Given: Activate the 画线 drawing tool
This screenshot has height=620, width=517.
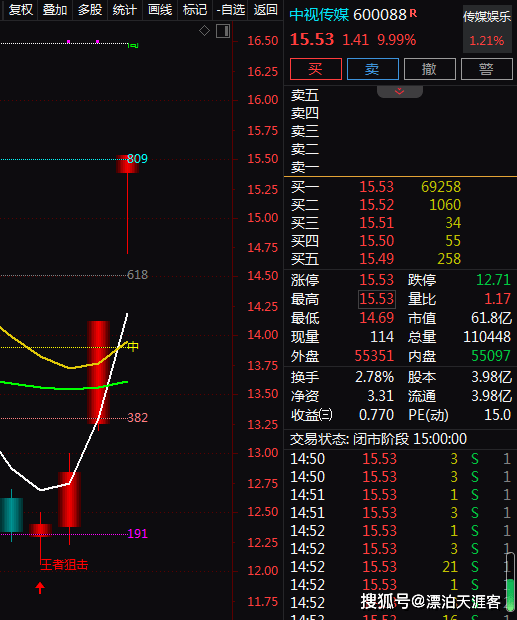Looking at the screenshot, I should [160, 9].
